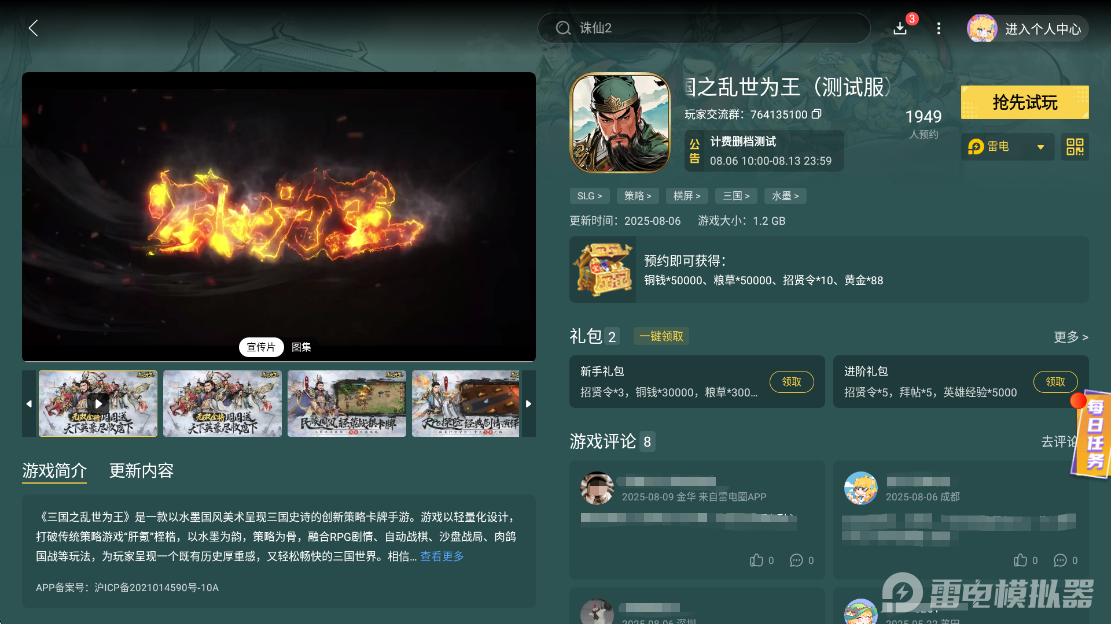
Task: Switch to the 更新内容 tab
Action: coord(141,470)
